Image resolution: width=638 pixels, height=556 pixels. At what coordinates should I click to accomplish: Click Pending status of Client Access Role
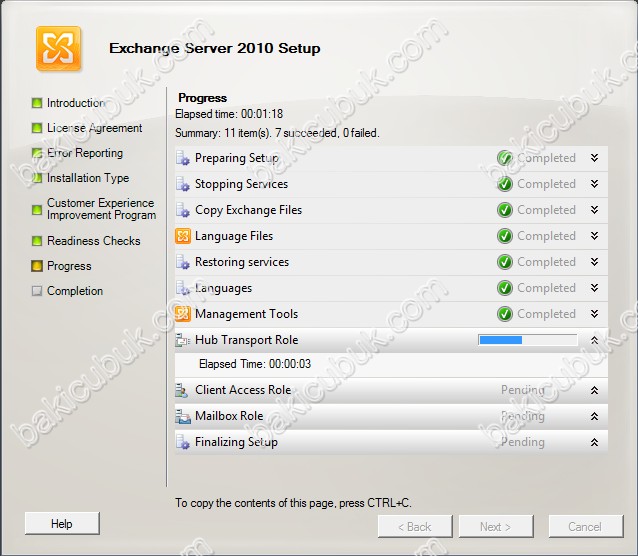tap(522, 390)
